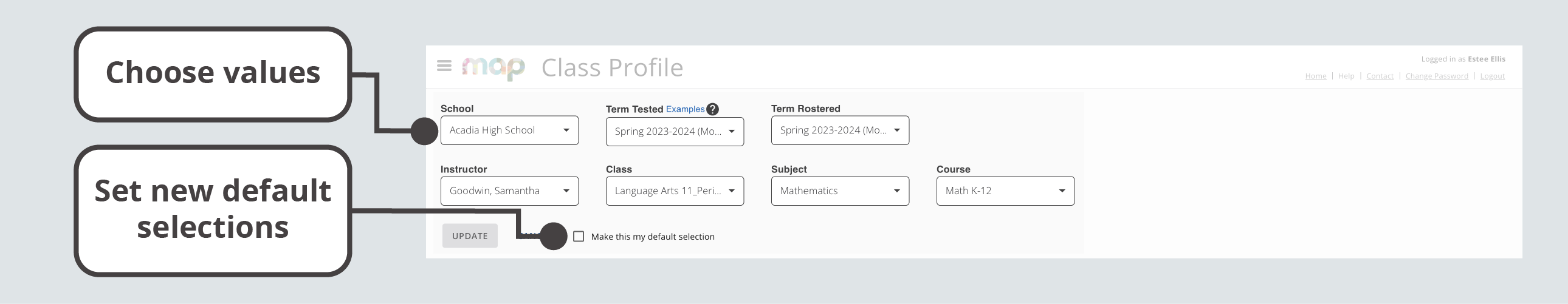Click the Change Password link

(1437, 76)
